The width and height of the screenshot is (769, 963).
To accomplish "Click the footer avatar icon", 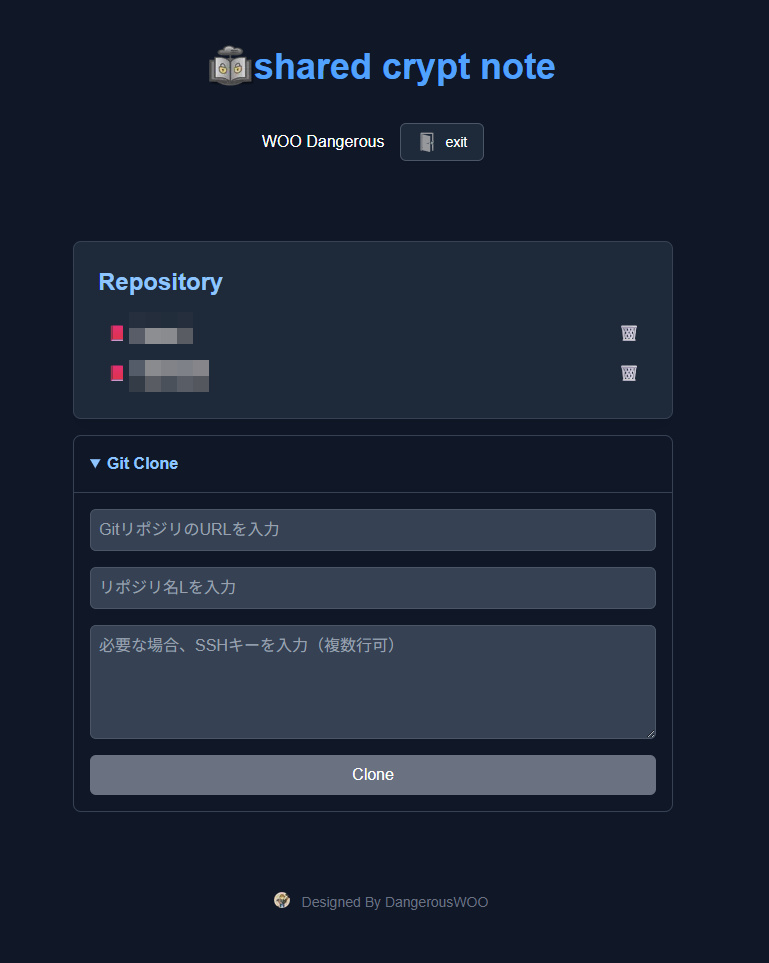I will (x=282, y=900).
